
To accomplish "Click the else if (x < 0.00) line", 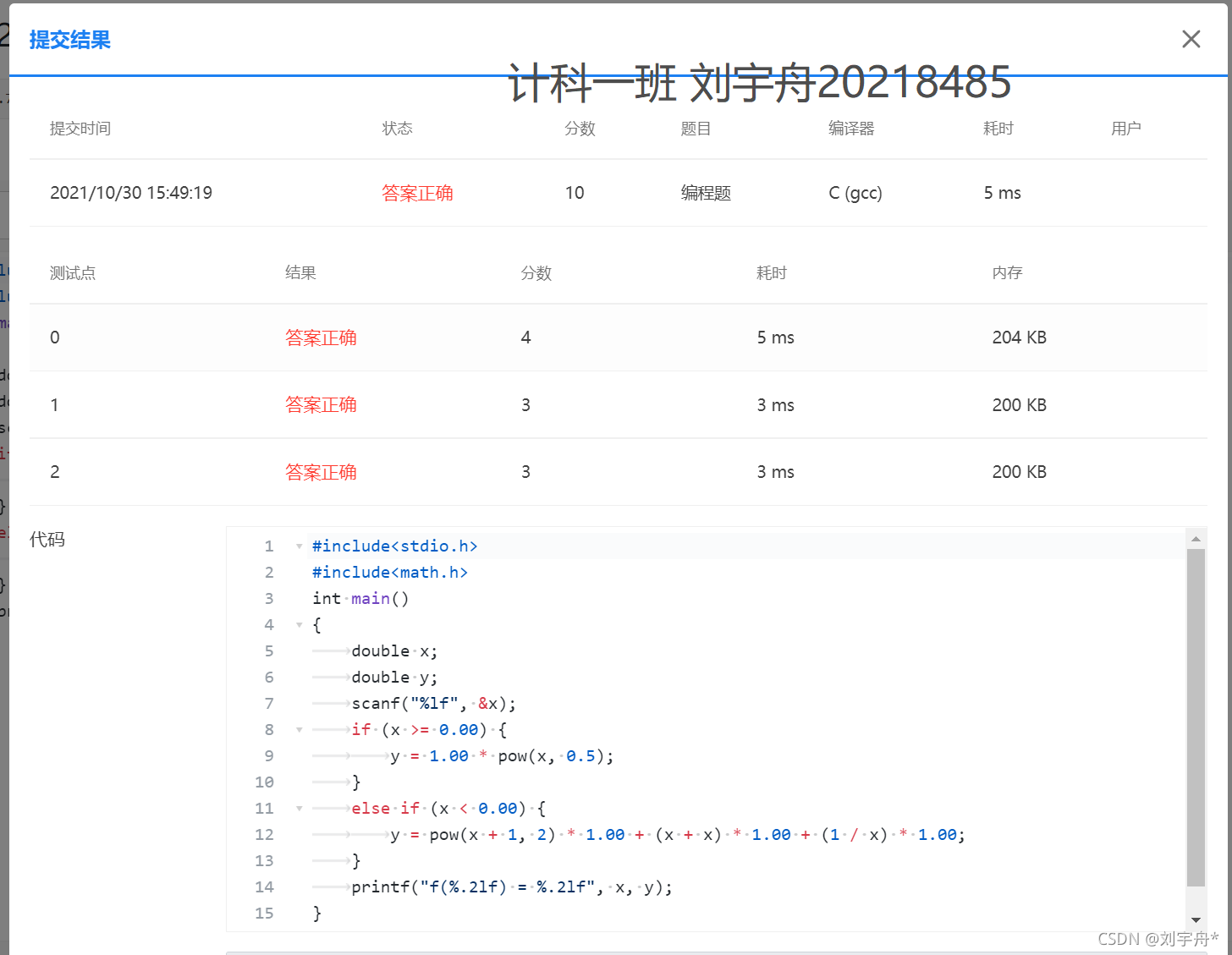I will [x=449, y=809].
